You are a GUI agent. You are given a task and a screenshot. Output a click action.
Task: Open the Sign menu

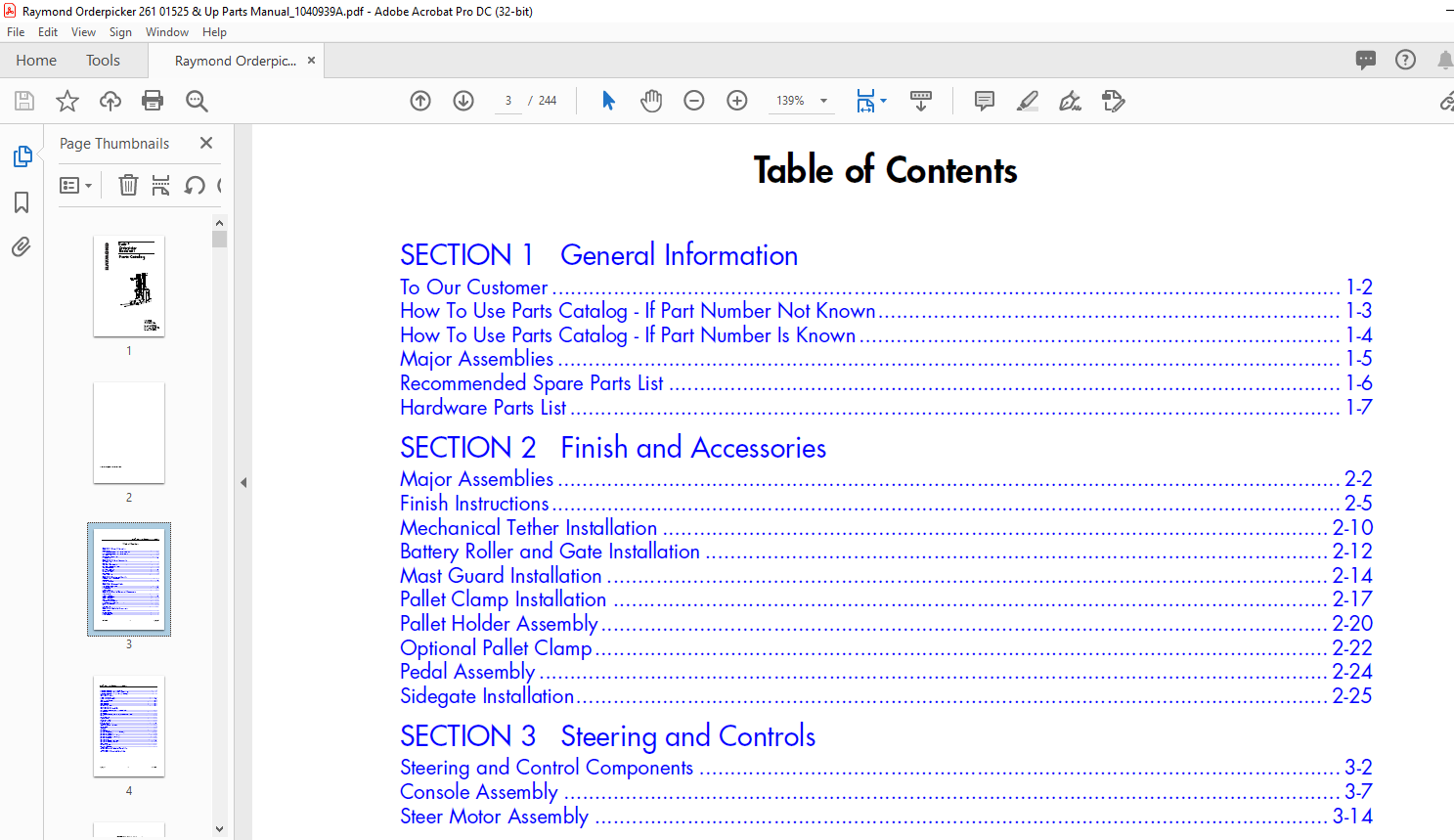tap(120, 32)
